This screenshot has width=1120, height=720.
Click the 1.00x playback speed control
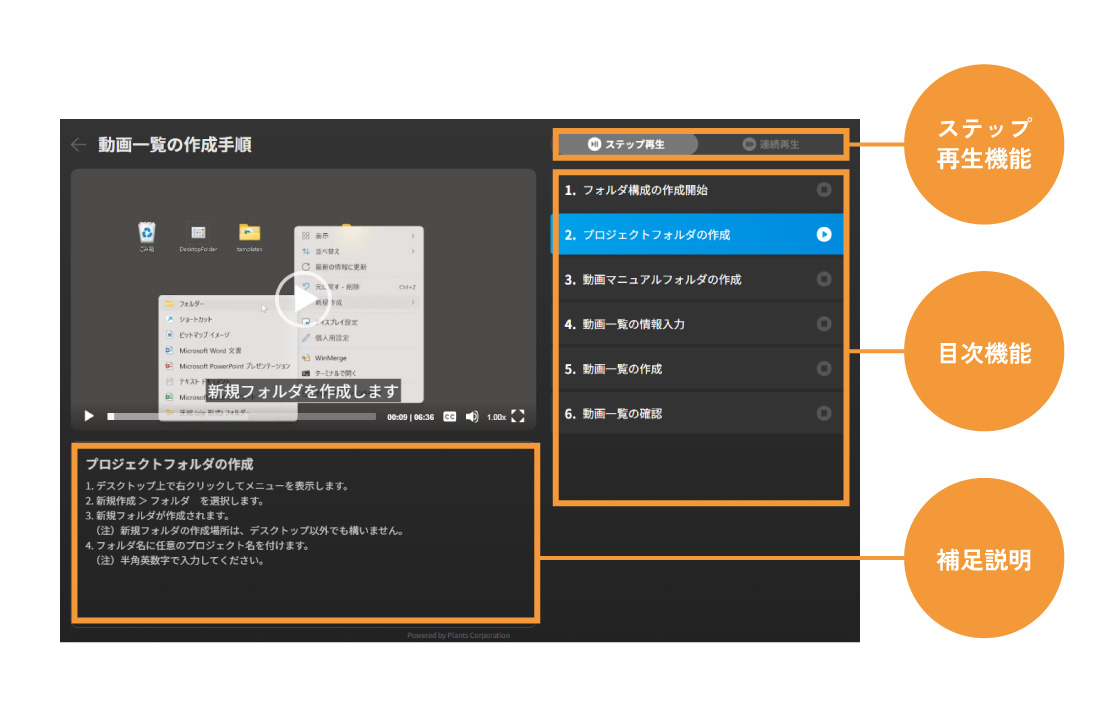click(496, 417)
